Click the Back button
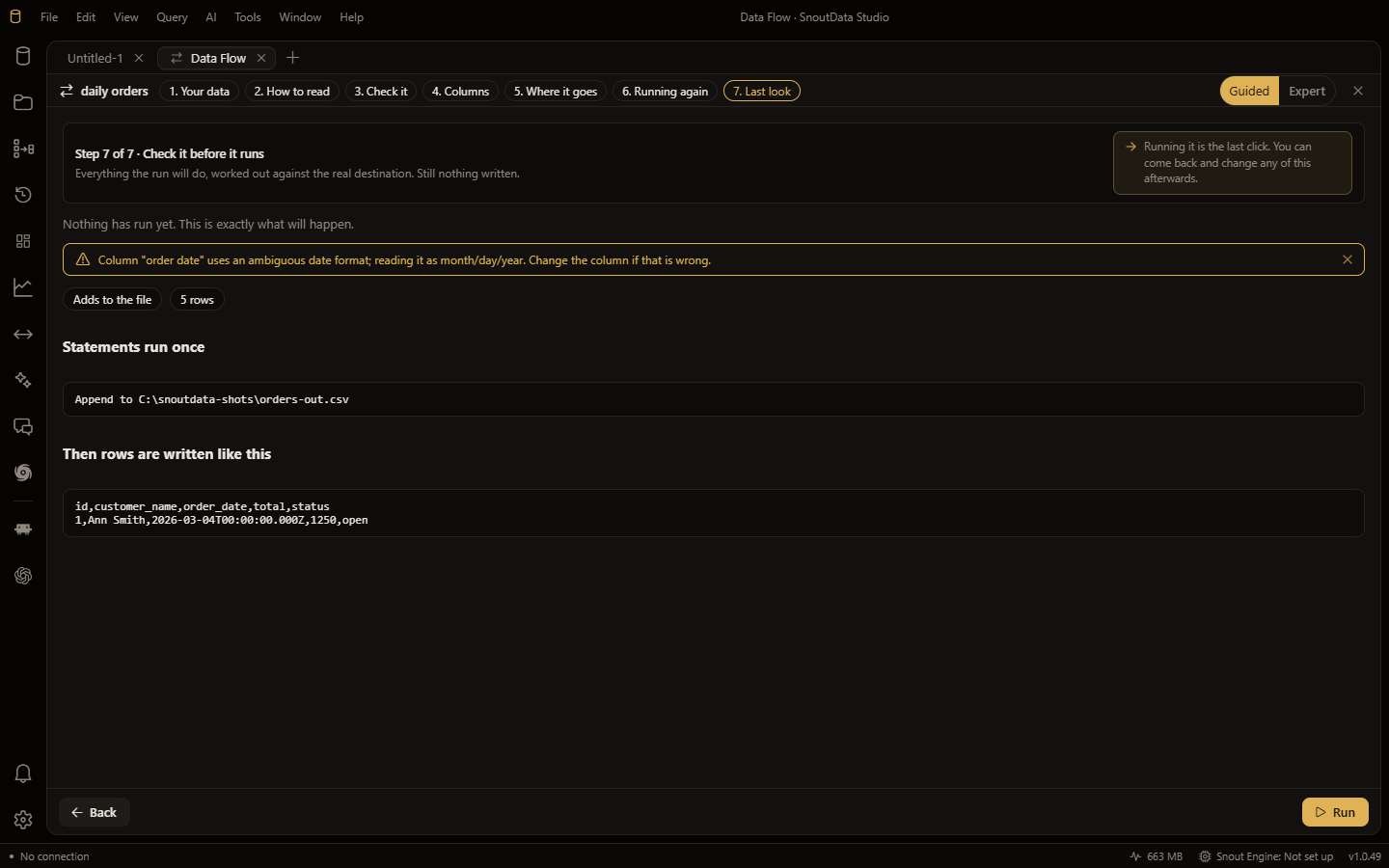 point(95,812)
